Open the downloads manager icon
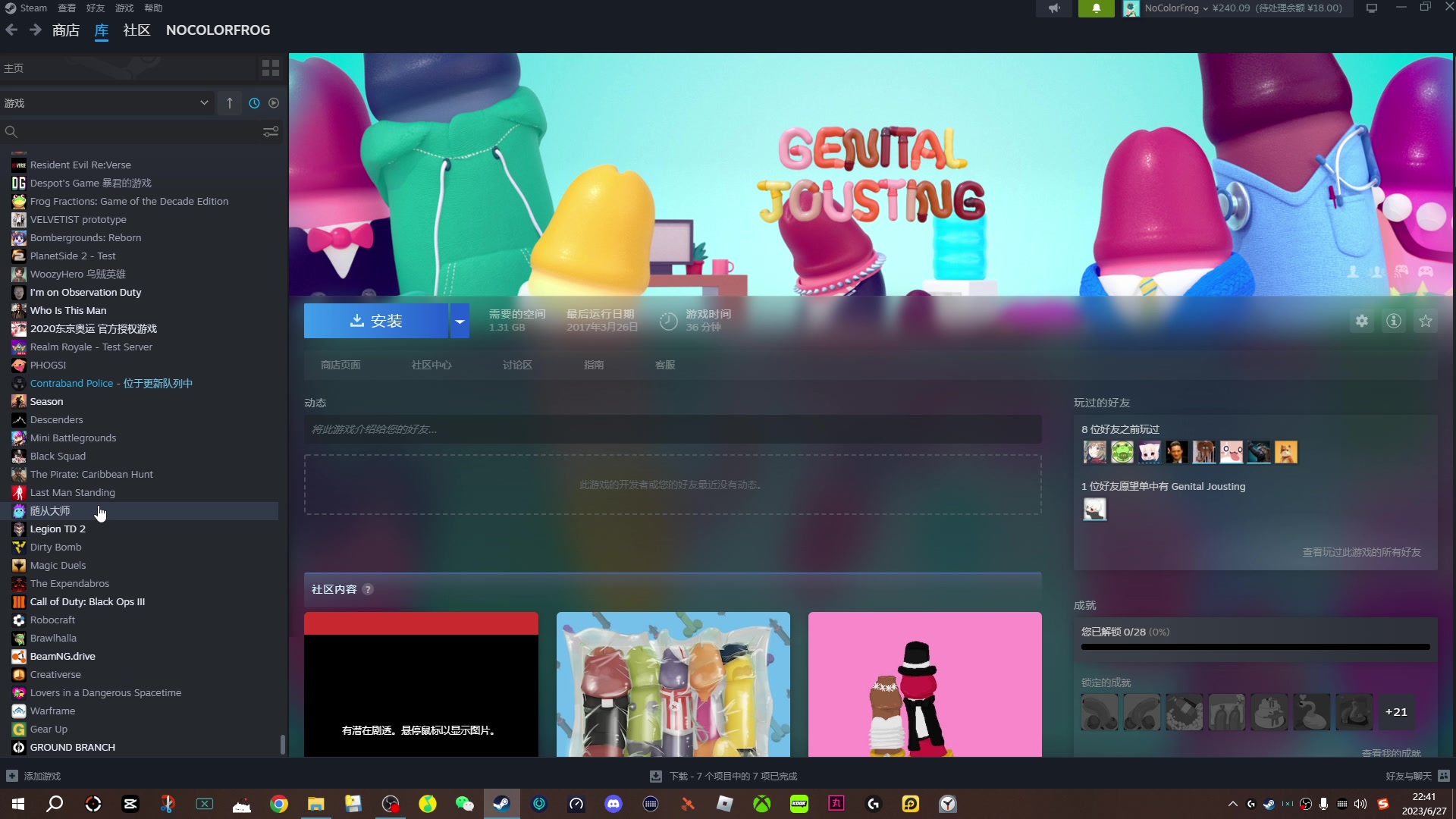Viewport: 1456px width, 819px height. pos(656,776)
